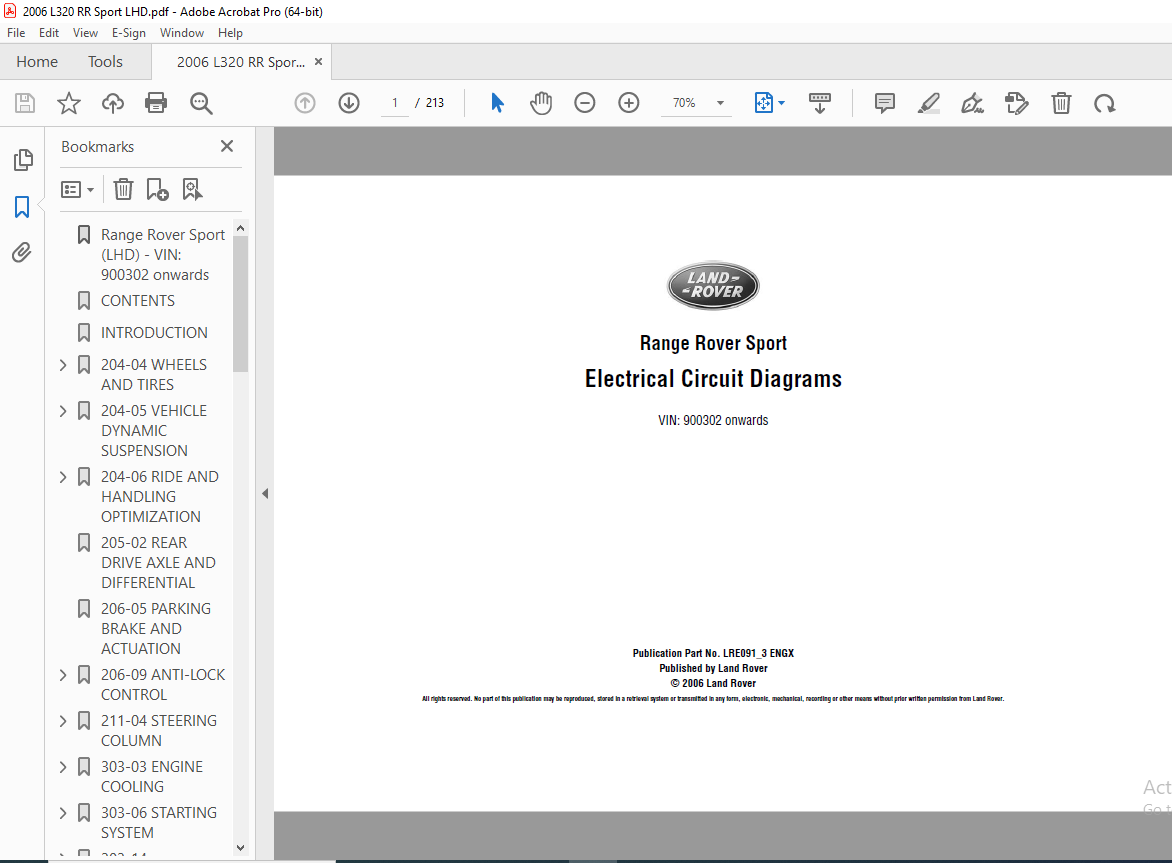Viewport: 1172px width, 863px height.
Task: Find current bookmark icon
Action: (x=192, y=190)
